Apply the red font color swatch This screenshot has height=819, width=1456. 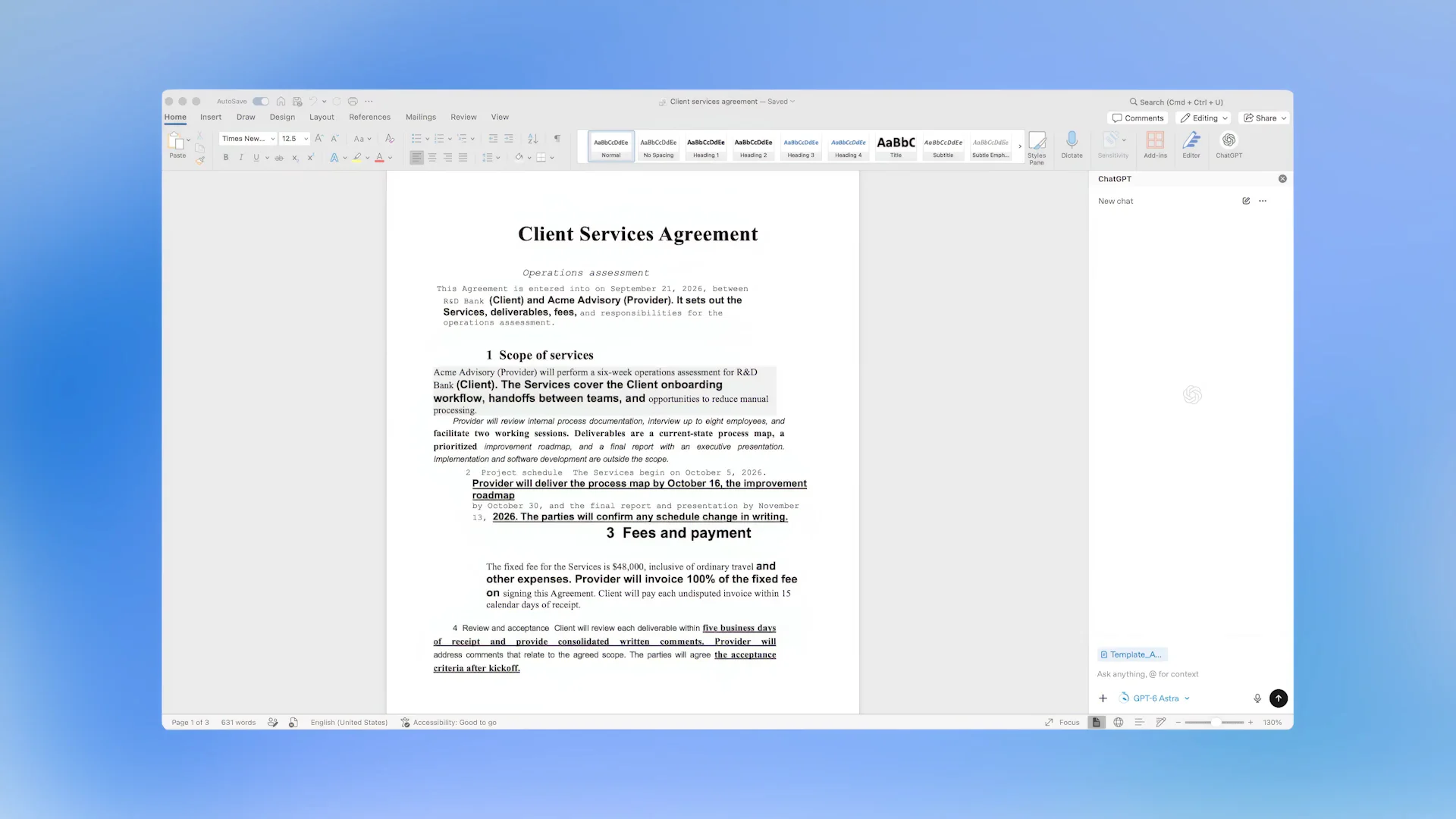[x=380, y=158]
